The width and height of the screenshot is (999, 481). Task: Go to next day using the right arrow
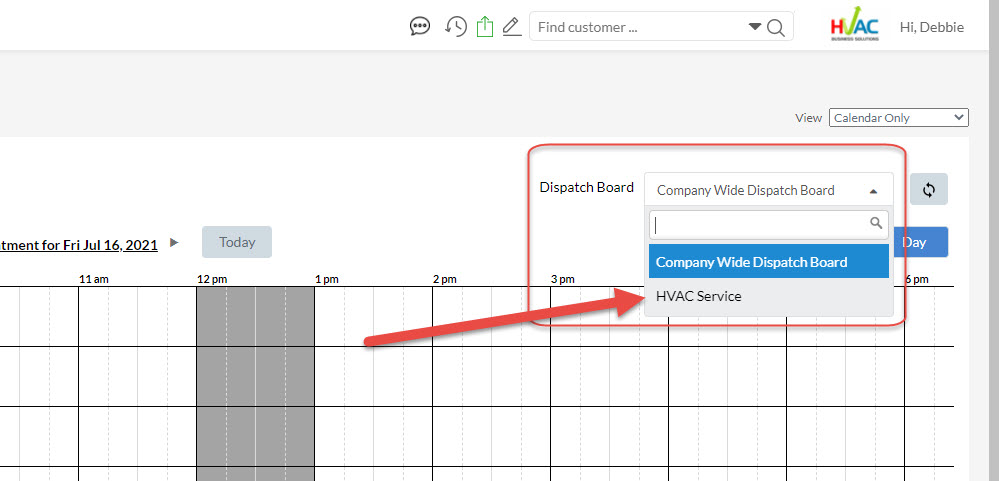[x=174, y=242]
